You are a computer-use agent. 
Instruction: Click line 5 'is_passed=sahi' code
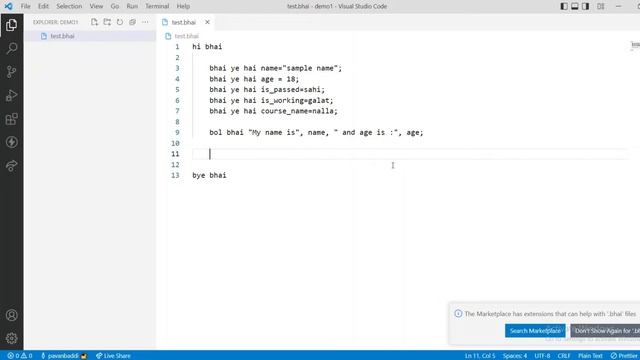(293, 89)
